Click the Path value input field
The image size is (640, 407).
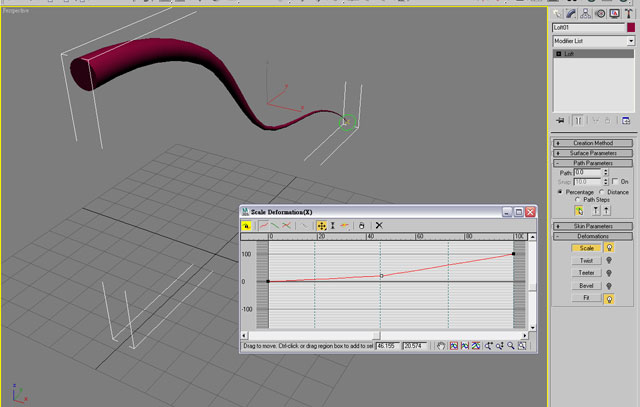tap(588, 173)
